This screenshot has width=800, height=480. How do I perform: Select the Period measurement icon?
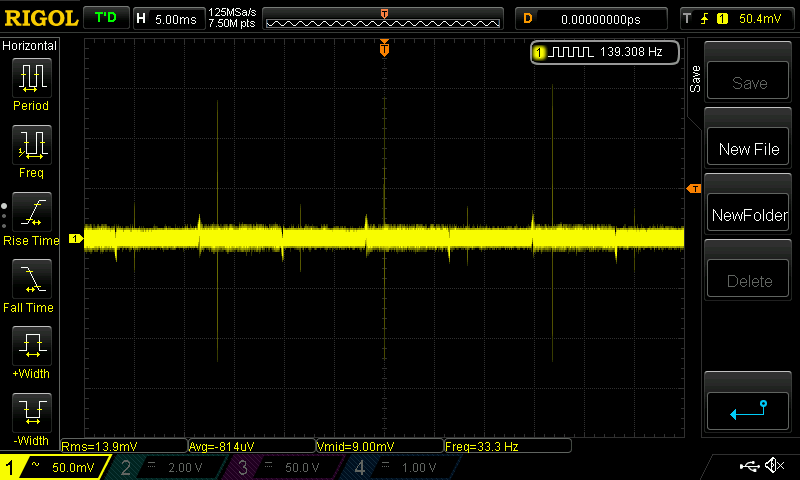click(x=32, y=78)
